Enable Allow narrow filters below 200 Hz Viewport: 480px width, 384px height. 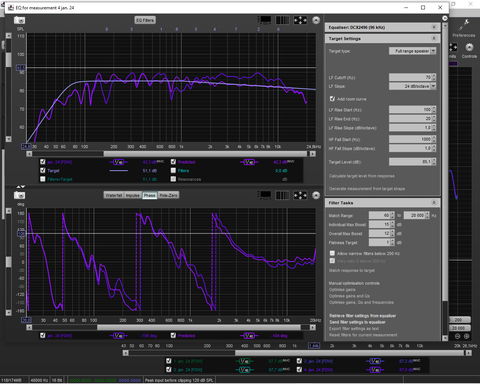(332, 253)
